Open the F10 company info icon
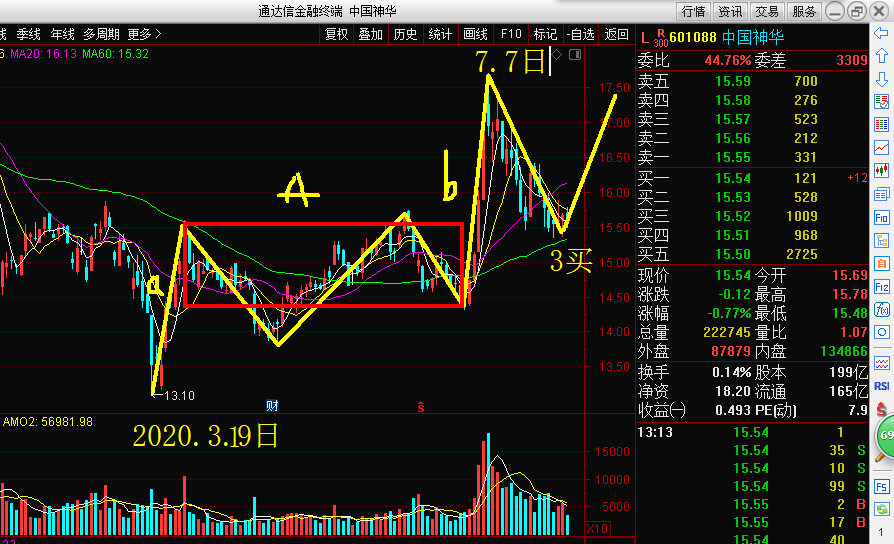The image size is (894, 544). click(x=881, y=218)
